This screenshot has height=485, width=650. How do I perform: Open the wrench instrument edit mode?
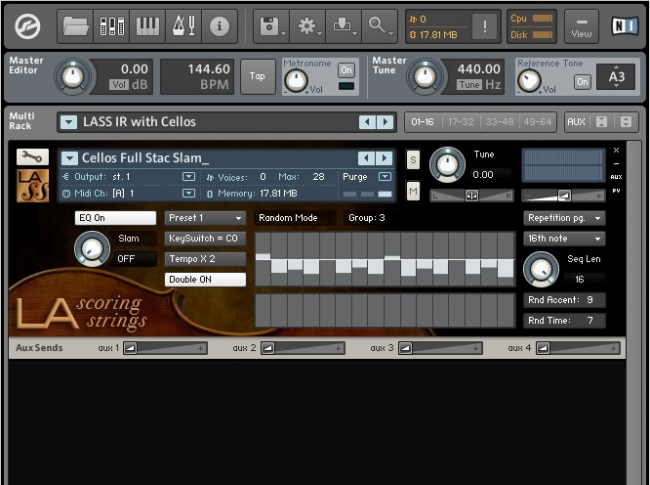(32, 157)
